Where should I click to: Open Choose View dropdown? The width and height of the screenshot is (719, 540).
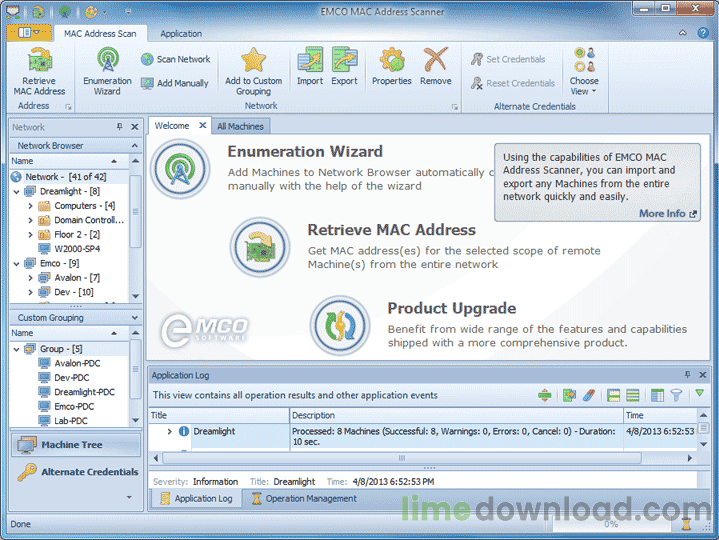coord(584,72)
